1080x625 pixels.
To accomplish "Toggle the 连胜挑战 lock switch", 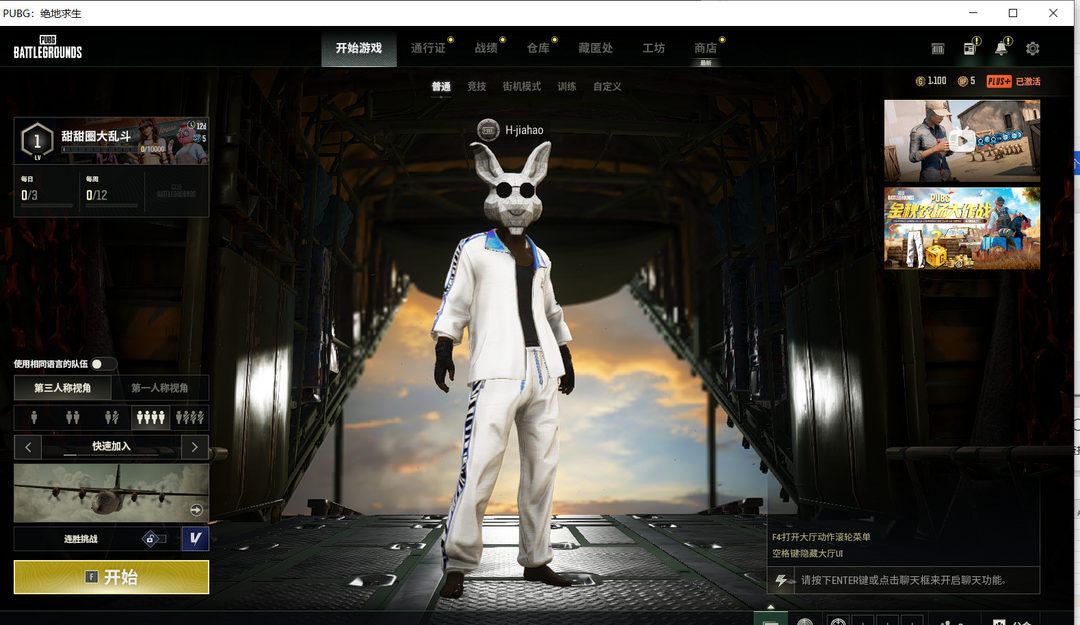I will tap(152, 539).
